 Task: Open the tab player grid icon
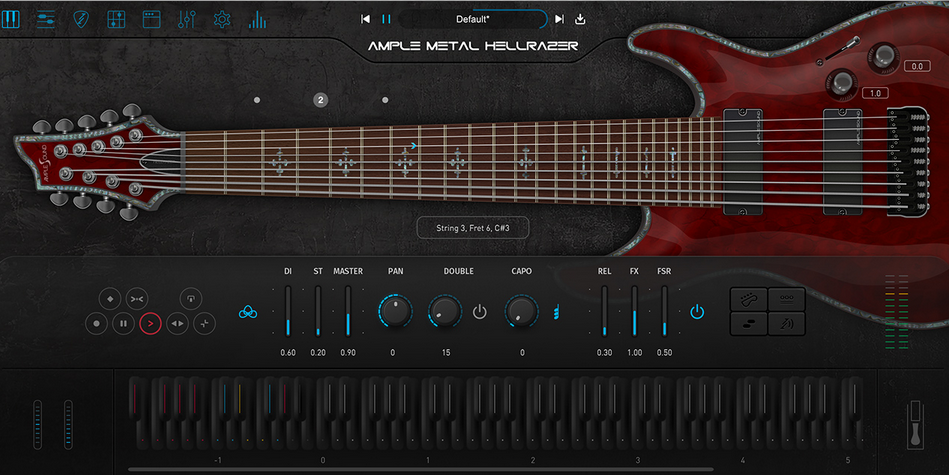(116, 19)
